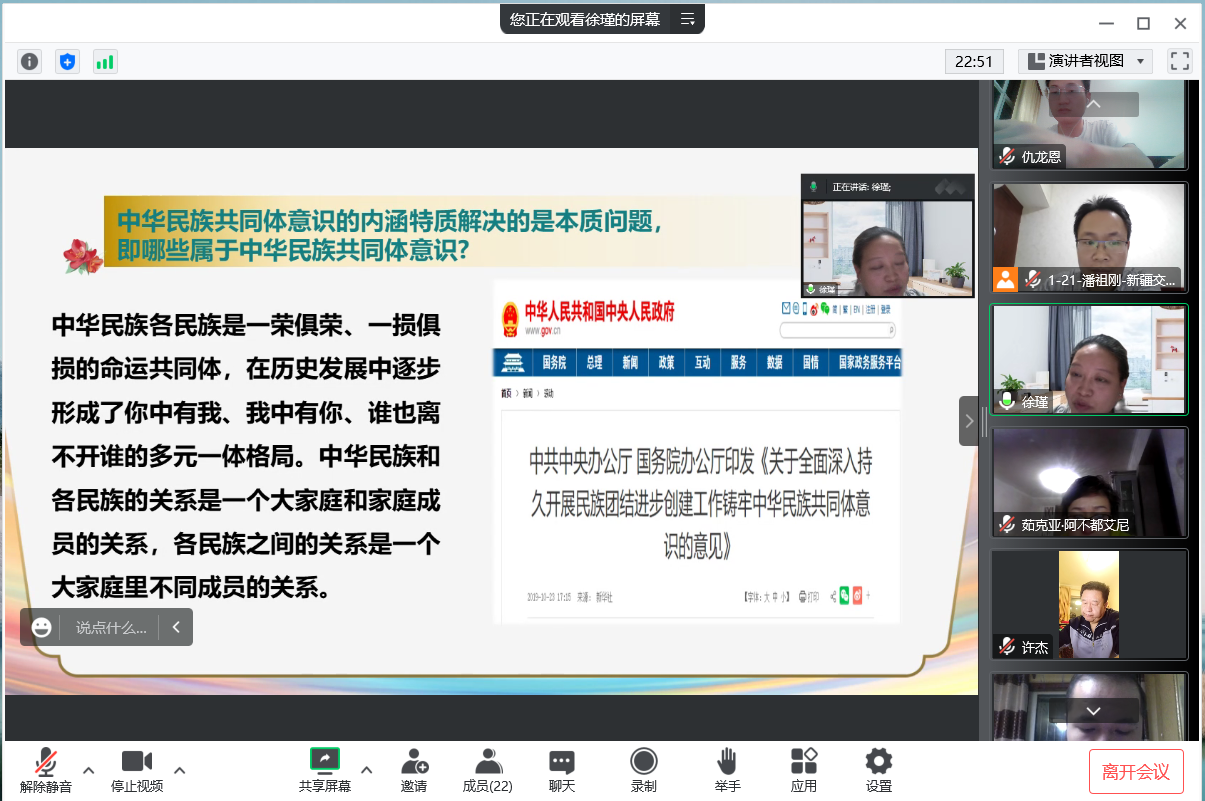Leave the meeting

click(x=1136, y=772)
